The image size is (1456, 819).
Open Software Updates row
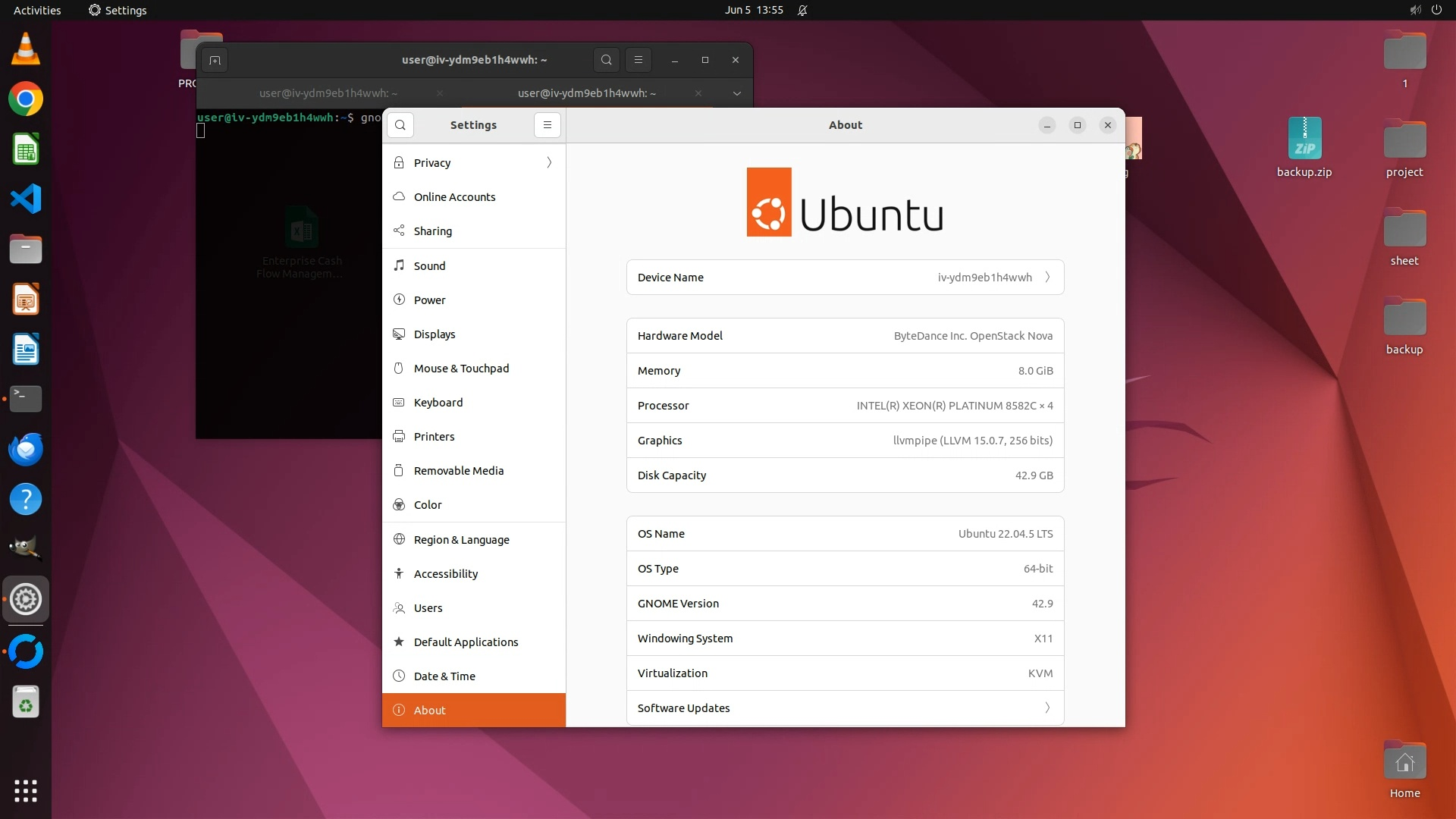845,708
